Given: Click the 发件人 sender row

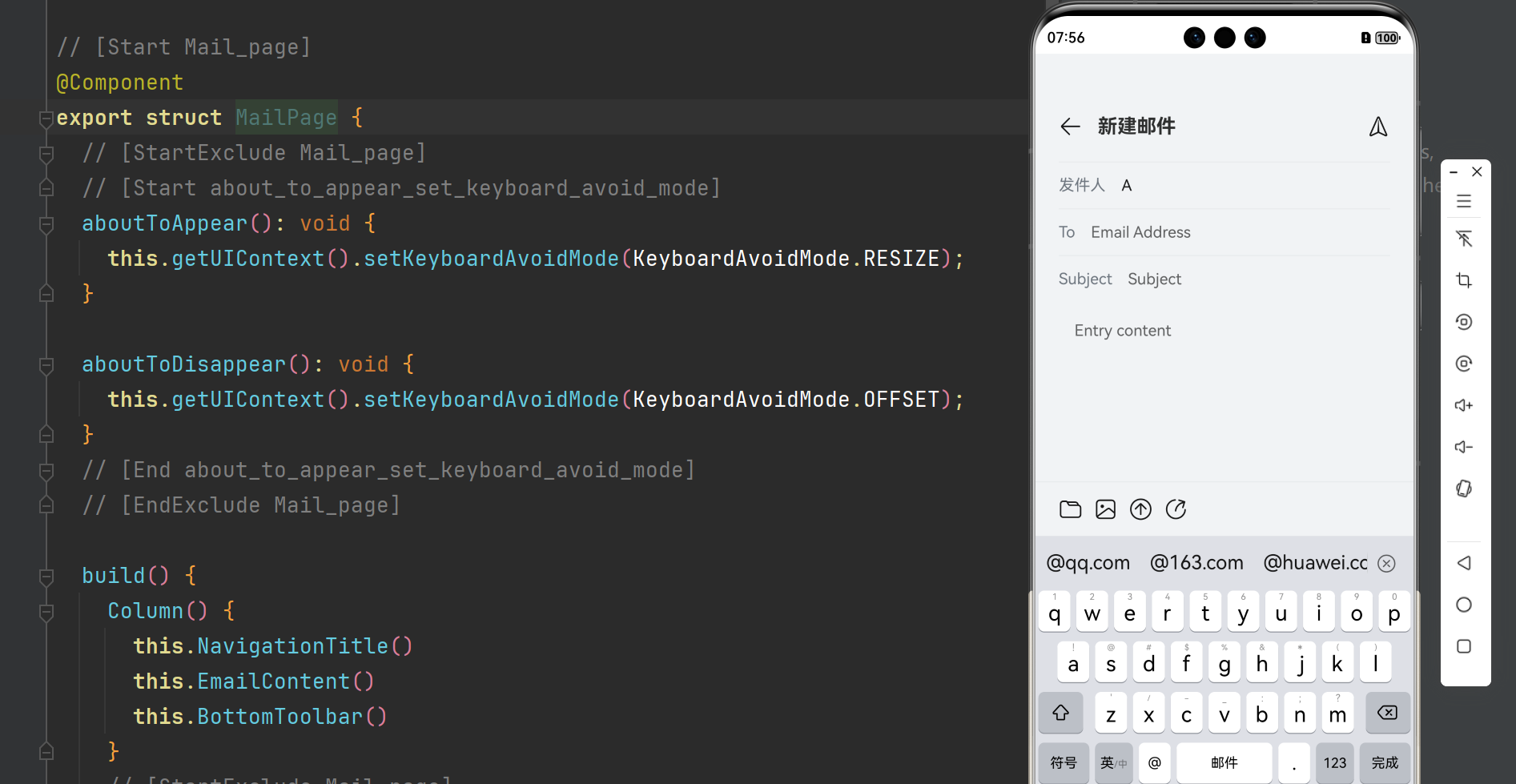Looking at the screenshot, I should [1224, 186].
